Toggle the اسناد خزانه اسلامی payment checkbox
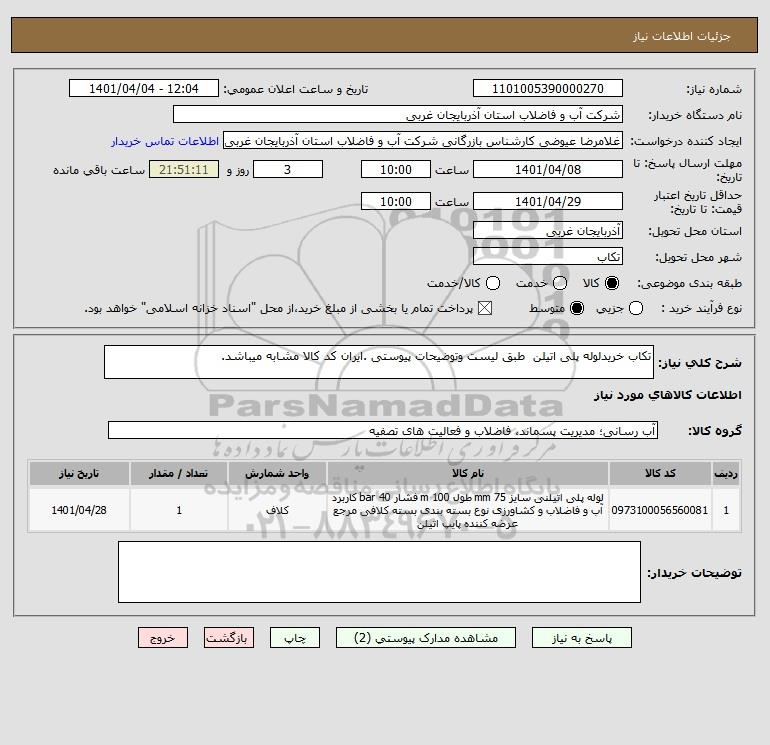This screenshot has width=770, height=745. point(485,308)
